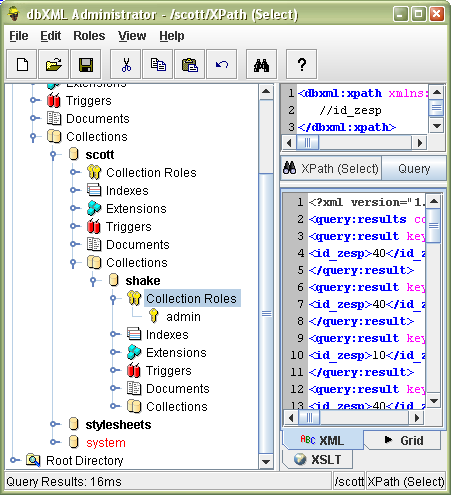This screenshot has width=451, height=495.
Task: Click the Triggers dynamite icon under shake
Action: [134, 370]
